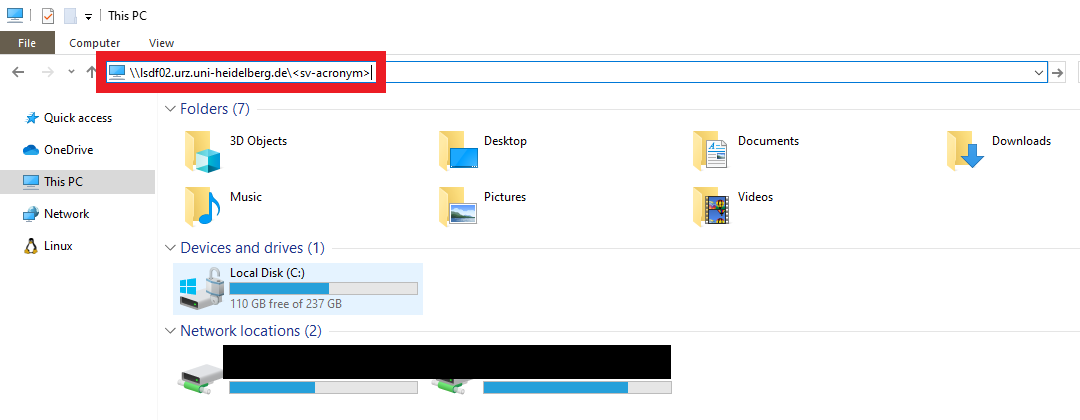Screen dimensions: 1080x420
Task: Open the File menu tab
Action: coord(27,43)
